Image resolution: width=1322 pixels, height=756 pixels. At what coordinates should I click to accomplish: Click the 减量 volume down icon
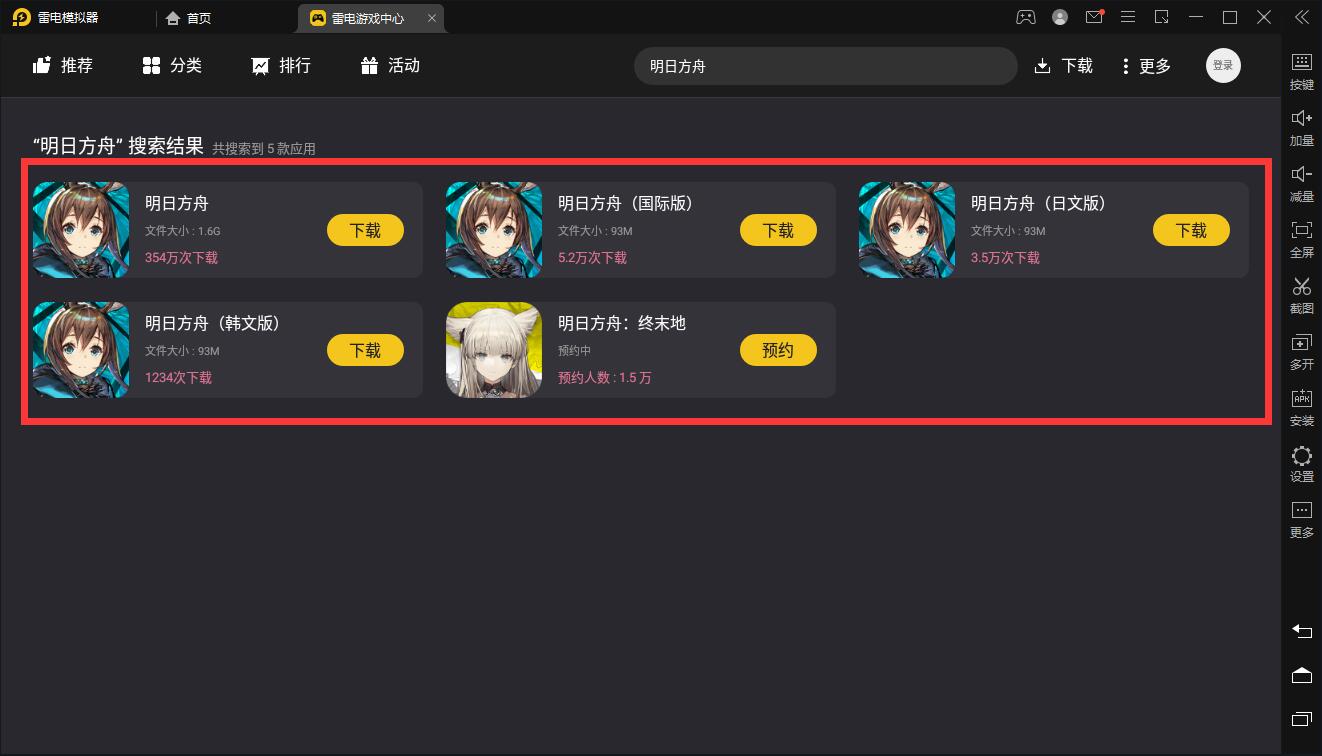pyautogui.click(x=1301, y=184)
